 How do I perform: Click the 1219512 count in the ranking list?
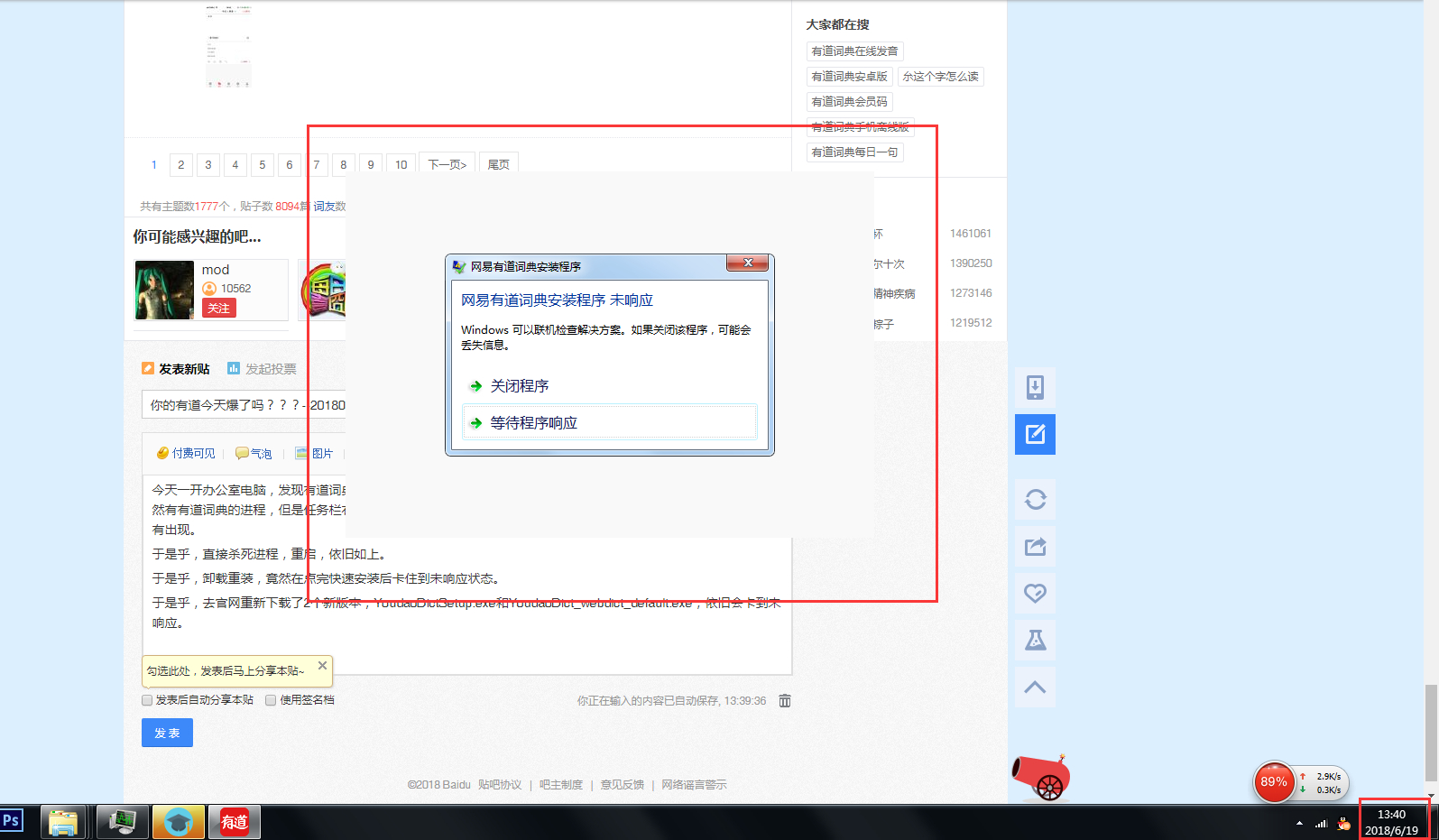[x=971, y=323]
